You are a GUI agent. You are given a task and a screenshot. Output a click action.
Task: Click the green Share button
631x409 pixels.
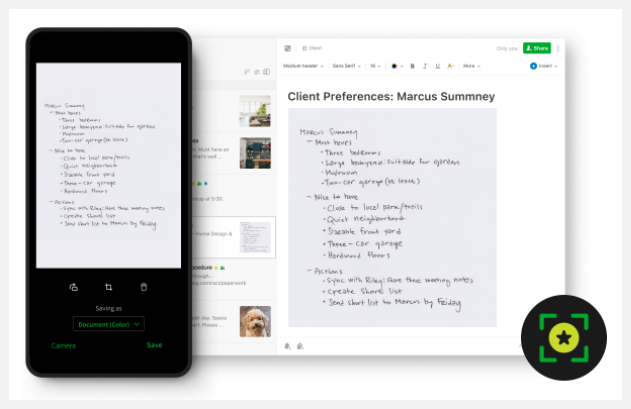(x=537, y=48)
